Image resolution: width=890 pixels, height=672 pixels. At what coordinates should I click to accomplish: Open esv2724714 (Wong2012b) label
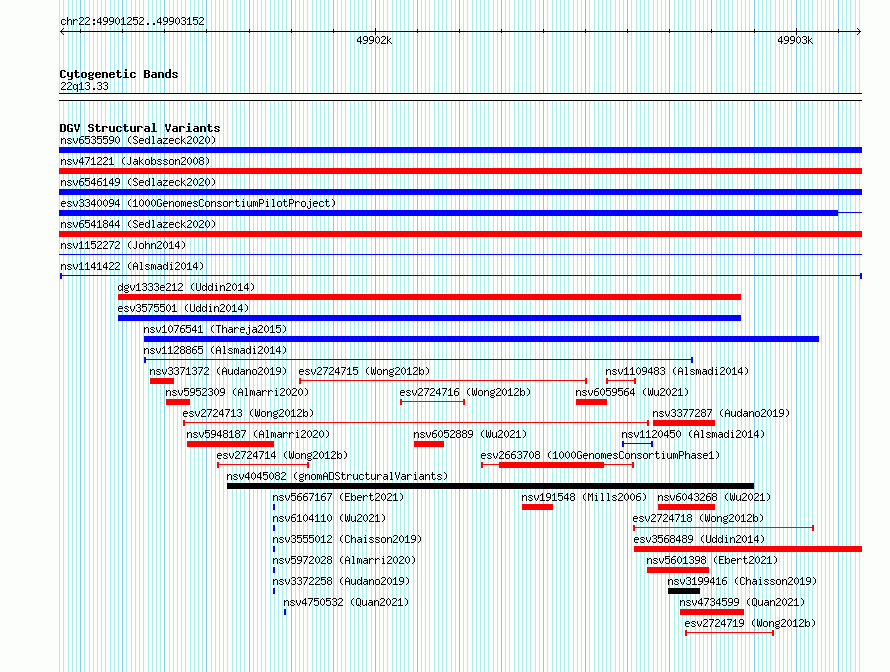[282, 455]
